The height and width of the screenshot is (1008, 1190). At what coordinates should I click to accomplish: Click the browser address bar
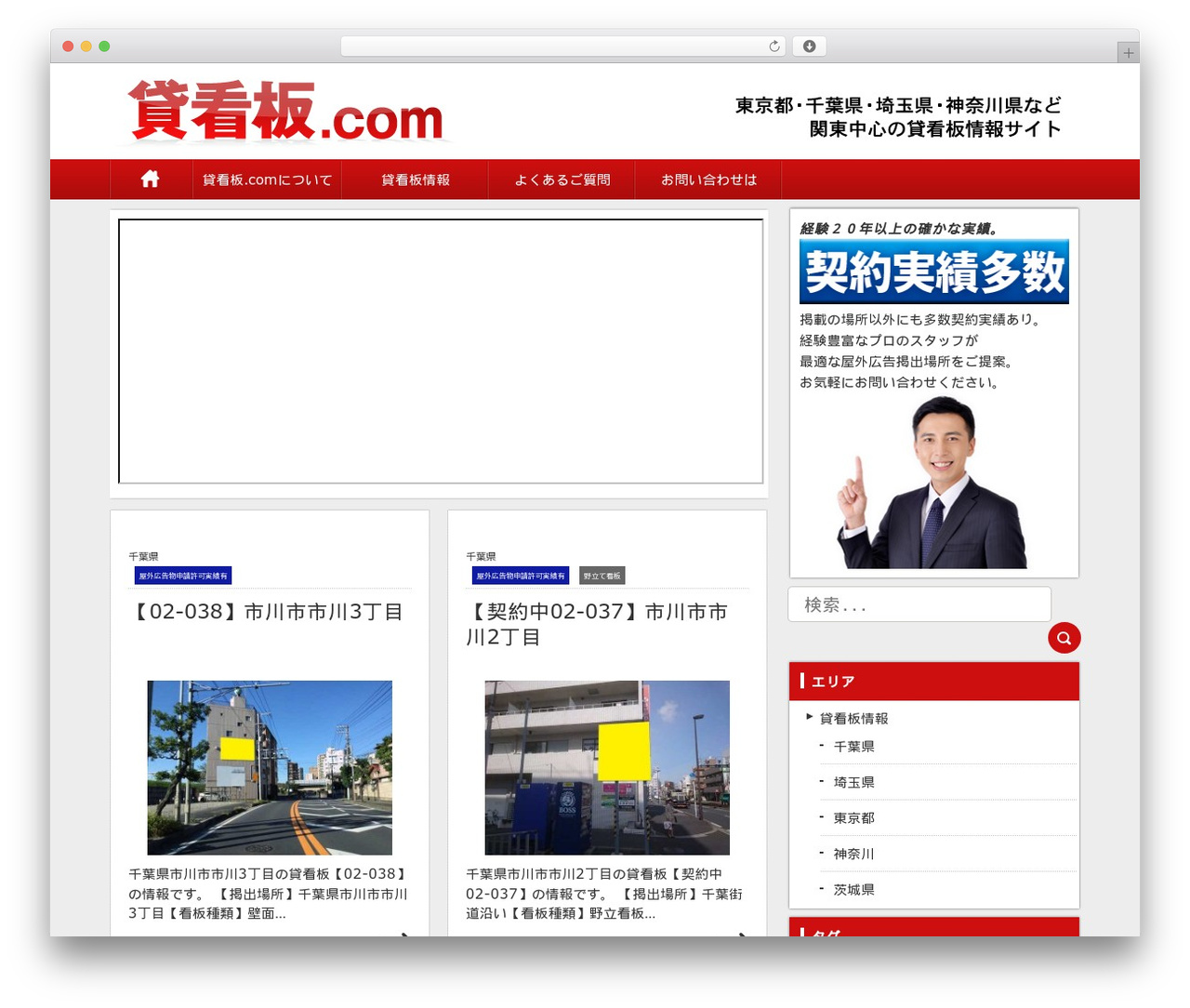point(562,46)
